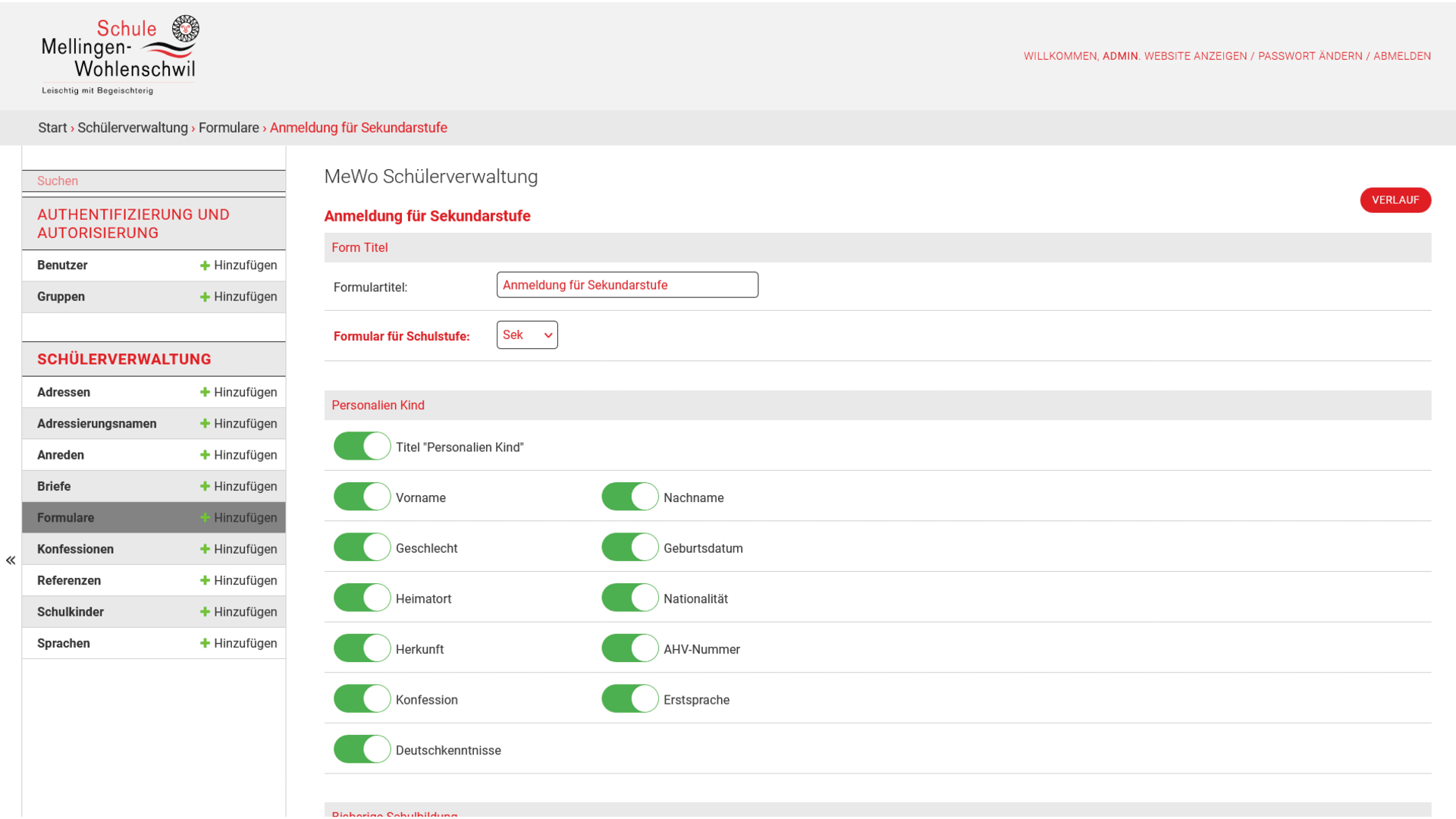Click the Suchen search field in sidebar

pyautogui.click(x=154, y=181)
